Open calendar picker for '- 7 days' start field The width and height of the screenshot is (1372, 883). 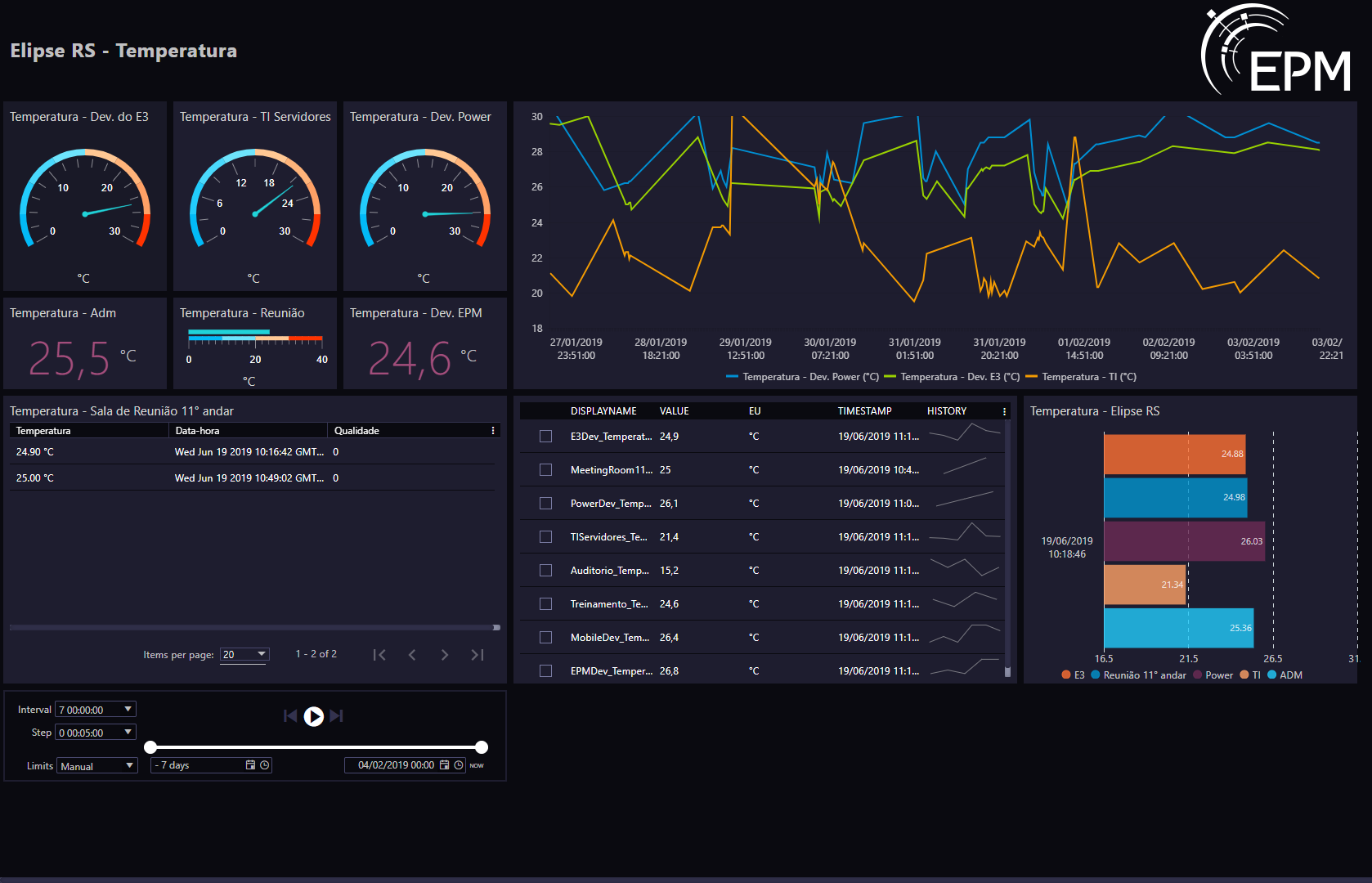click(251, 765)
